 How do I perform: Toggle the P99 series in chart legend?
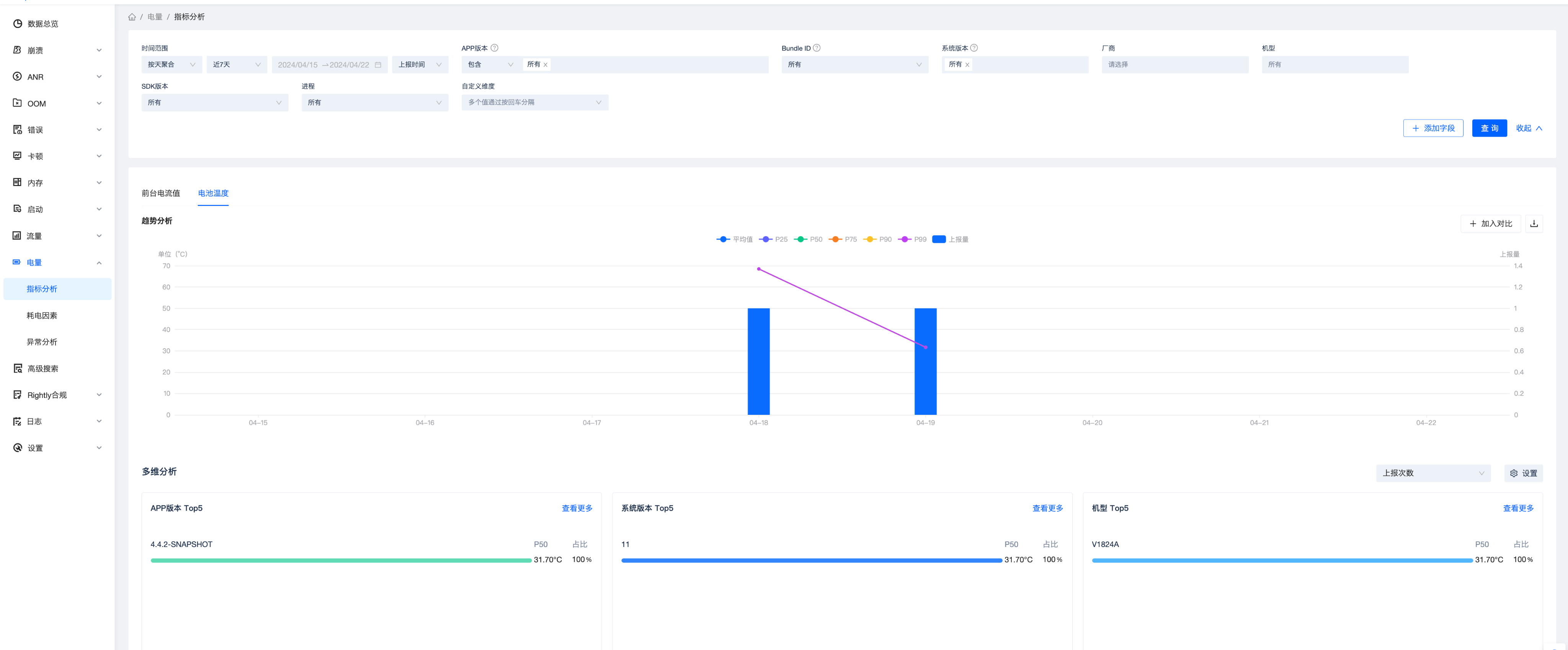[913, 239]
